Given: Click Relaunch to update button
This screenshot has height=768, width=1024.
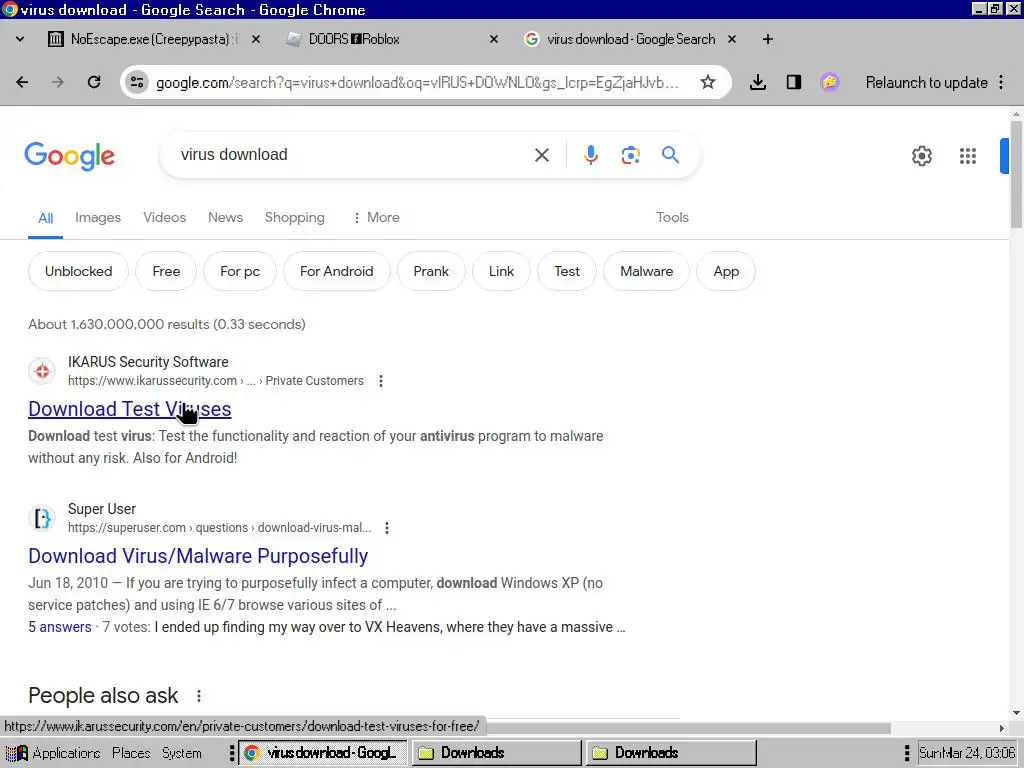Looking at the screenshot, I should tap(926, 82).
